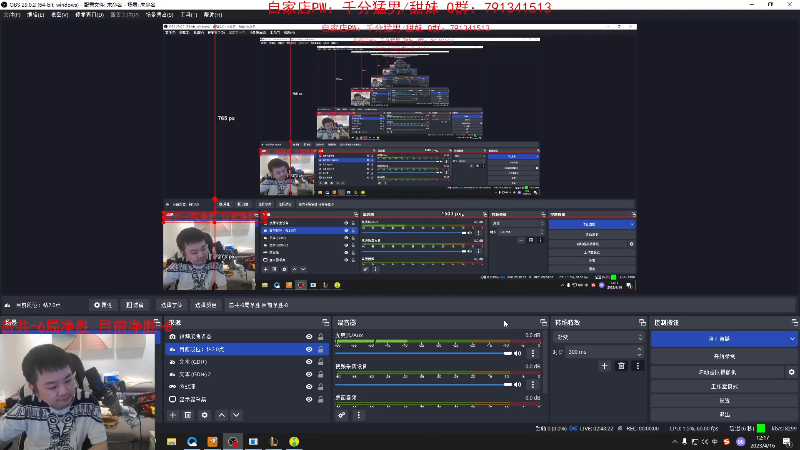Enable Studio Mode from the Controls dock
The height and width of the screenshot is (450, 800).
(724, 387)
